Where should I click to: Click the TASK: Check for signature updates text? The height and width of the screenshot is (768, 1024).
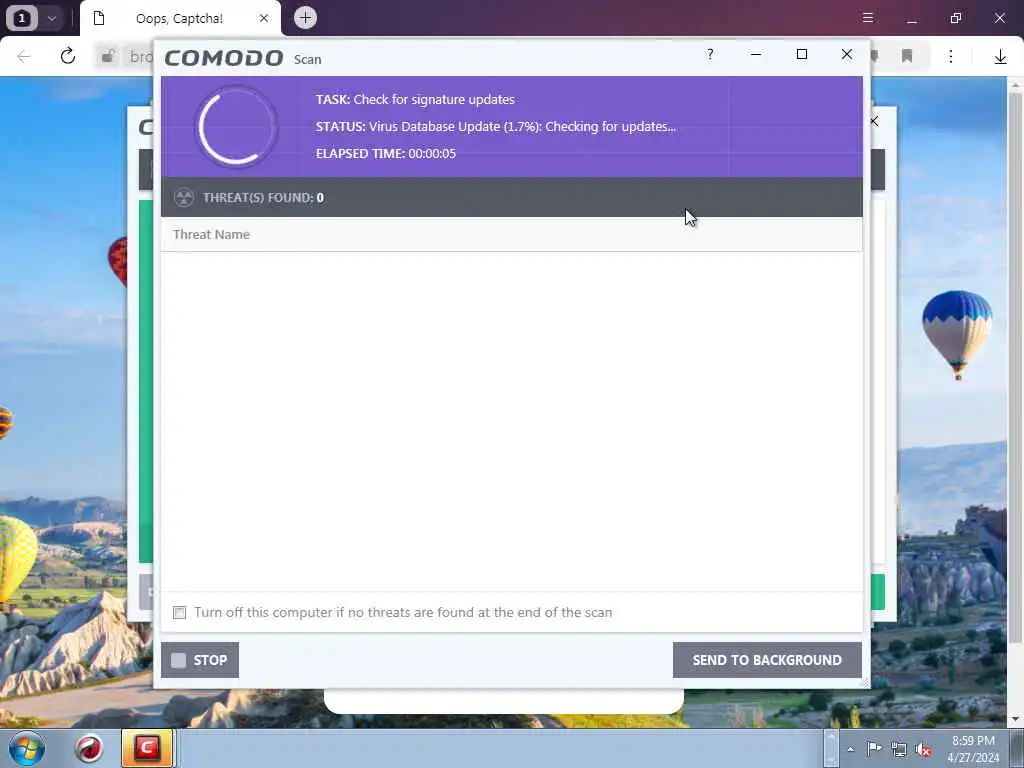pyautogui.click(x=415, y=99)
